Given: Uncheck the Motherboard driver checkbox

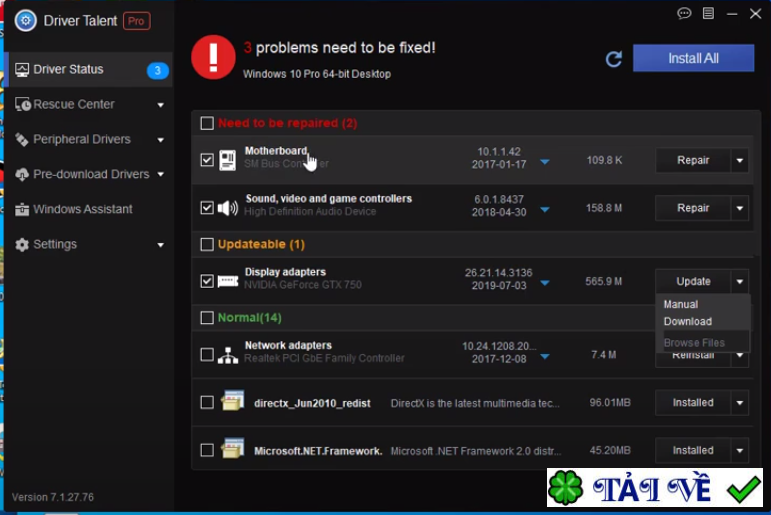Looking at the screenshot, I should click(207, 160).
